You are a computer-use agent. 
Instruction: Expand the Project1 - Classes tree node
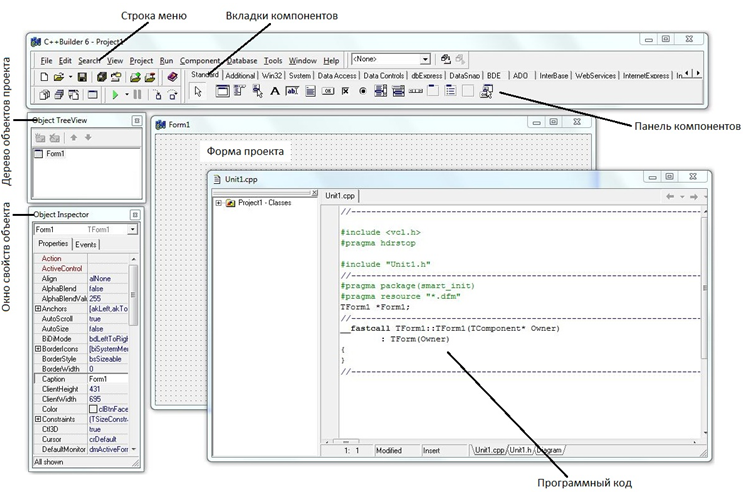click(x=218, y=203)
